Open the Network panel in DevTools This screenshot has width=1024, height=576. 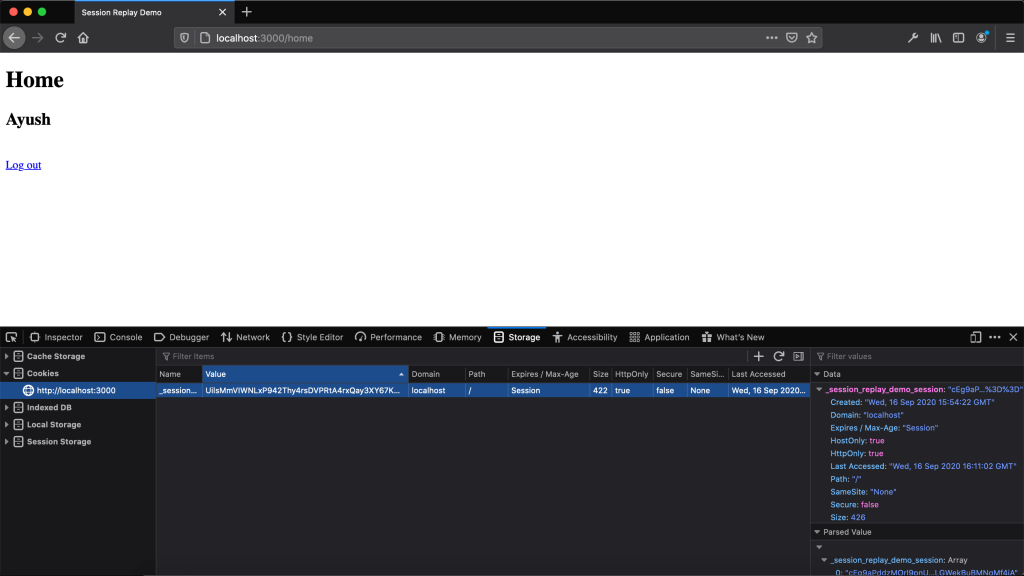pyautogui.click(x=245, y=337)
